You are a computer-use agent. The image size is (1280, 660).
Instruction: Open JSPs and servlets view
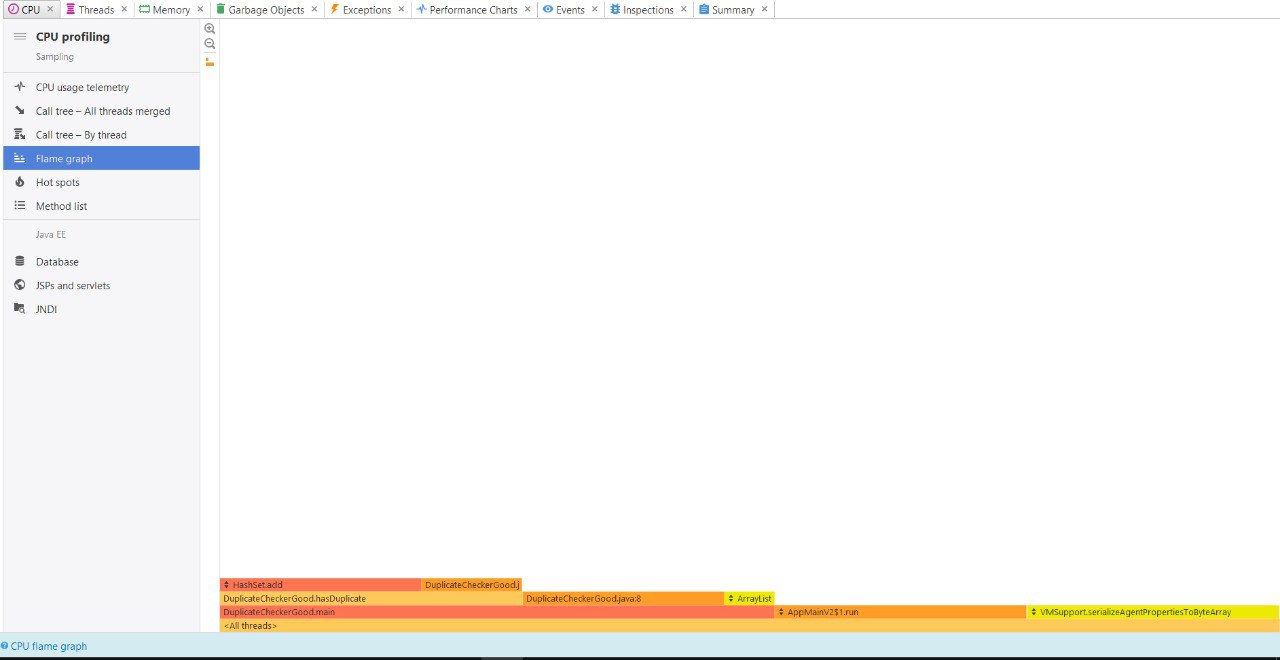coord(101,285)
